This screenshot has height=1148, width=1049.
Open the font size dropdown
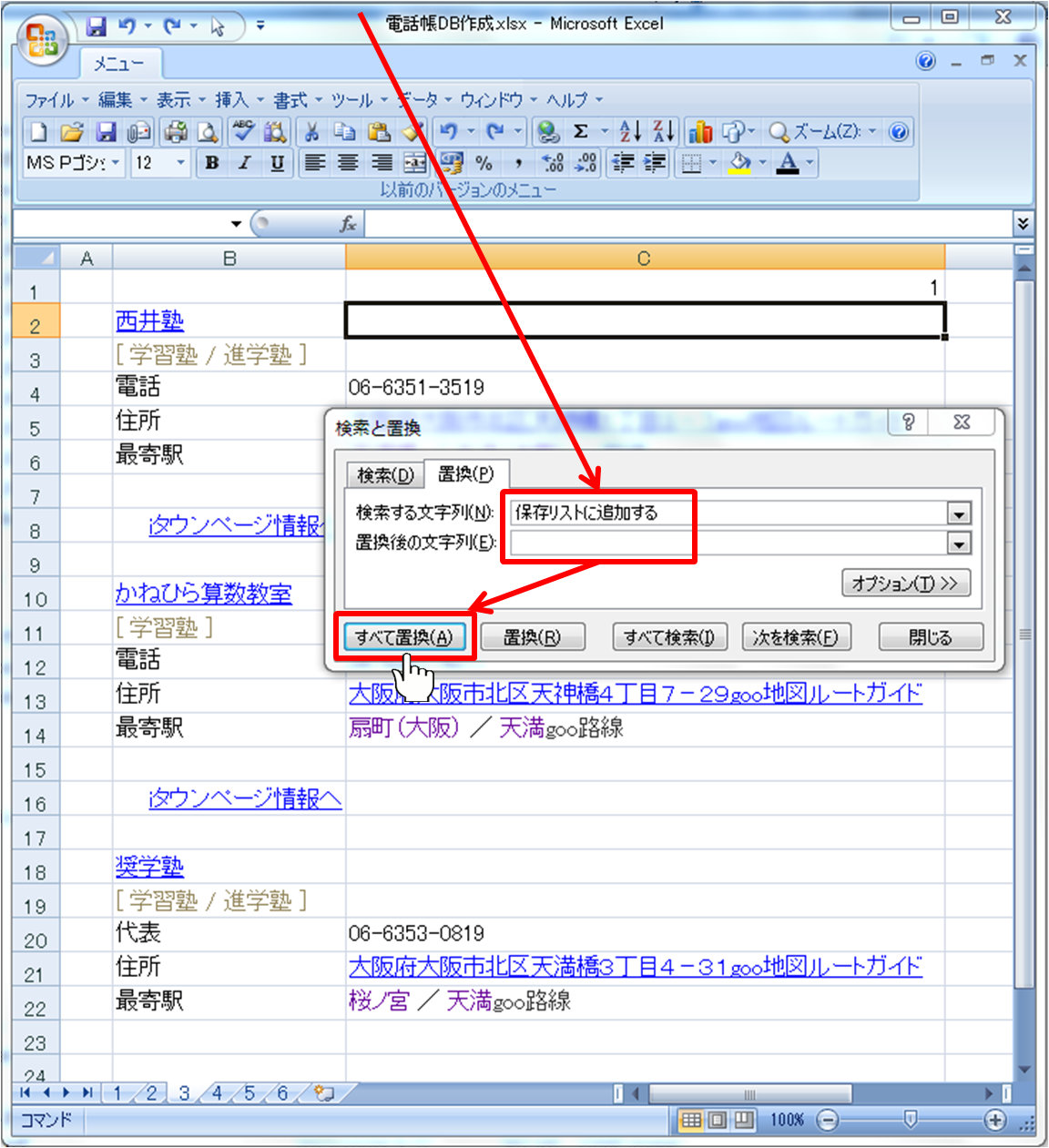180,163
